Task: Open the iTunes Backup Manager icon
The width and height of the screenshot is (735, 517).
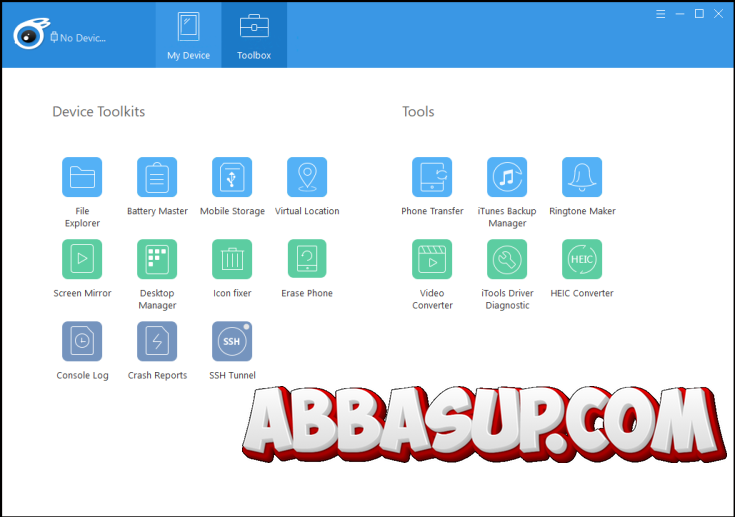Action: (x=507, y=177)
